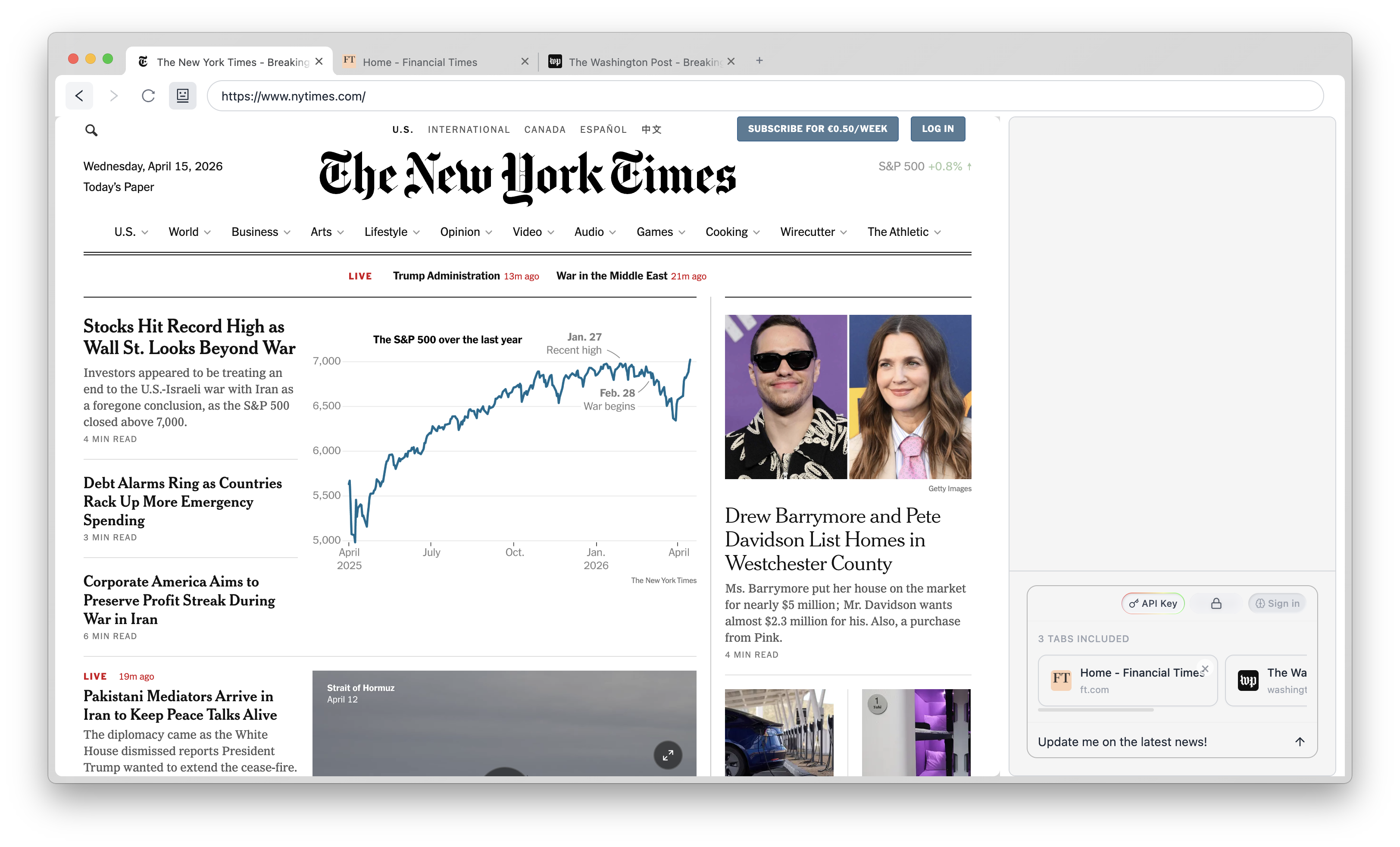Open reader mode beside the address bar
The width and height of the screenshot is (1400, 847).
(x=182, y=95)
